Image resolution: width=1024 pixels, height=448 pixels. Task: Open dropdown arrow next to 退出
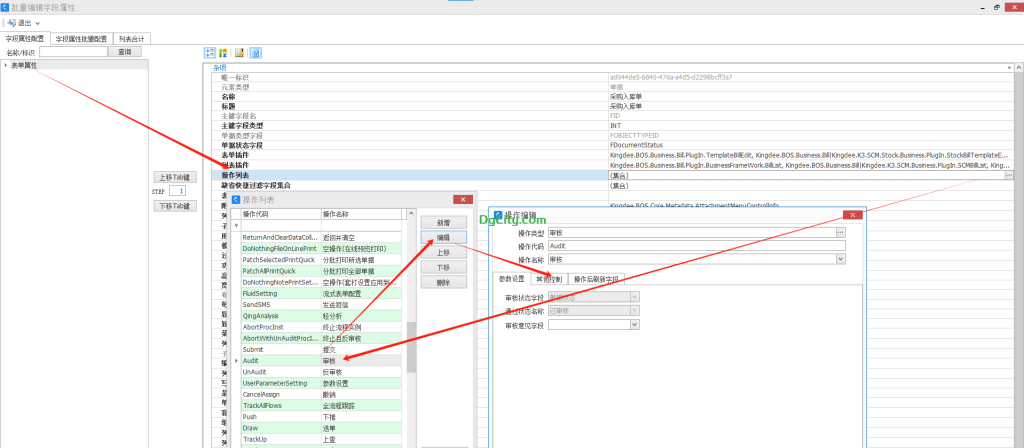click(38, 22)
